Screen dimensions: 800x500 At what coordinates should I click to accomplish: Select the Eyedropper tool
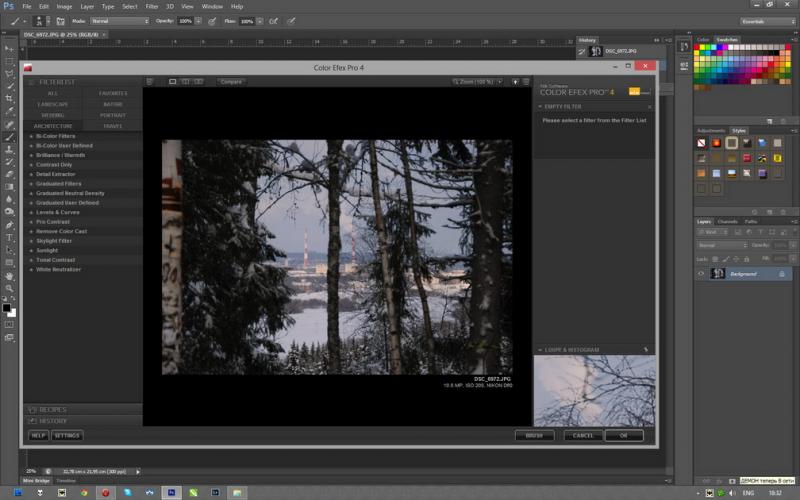[9, 111]
